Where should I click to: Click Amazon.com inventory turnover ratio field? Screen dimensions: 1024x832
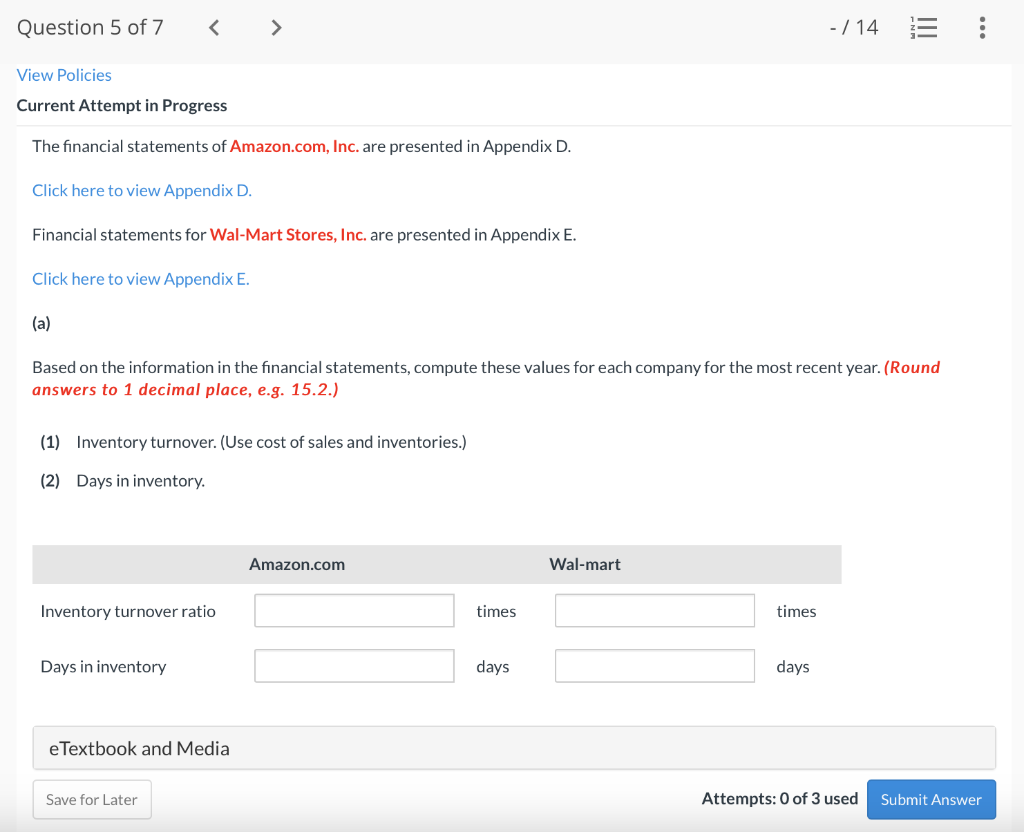(x=354, y=611)
